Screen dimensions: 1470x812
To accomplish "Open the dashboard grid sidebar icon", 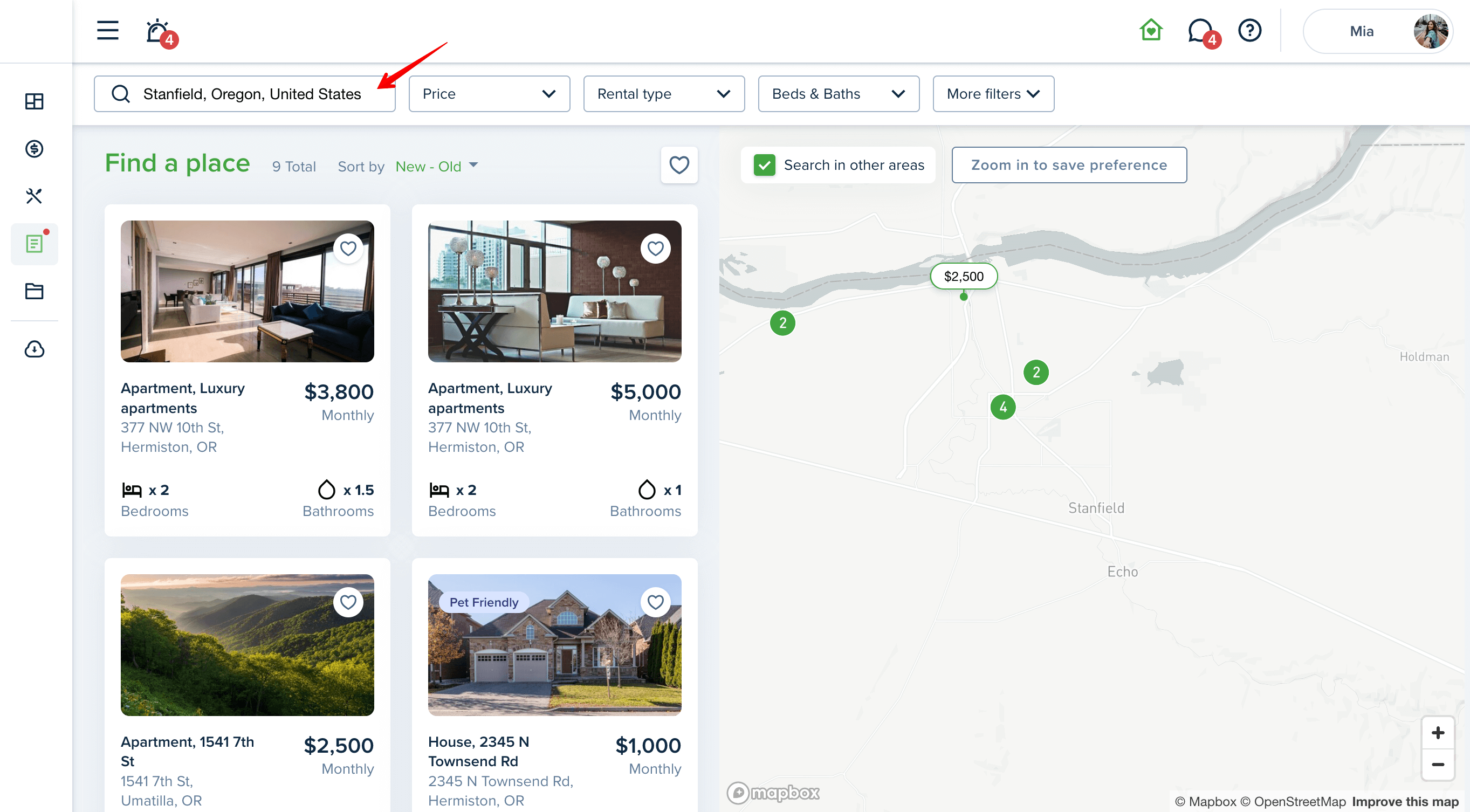I will coord(34,101).
